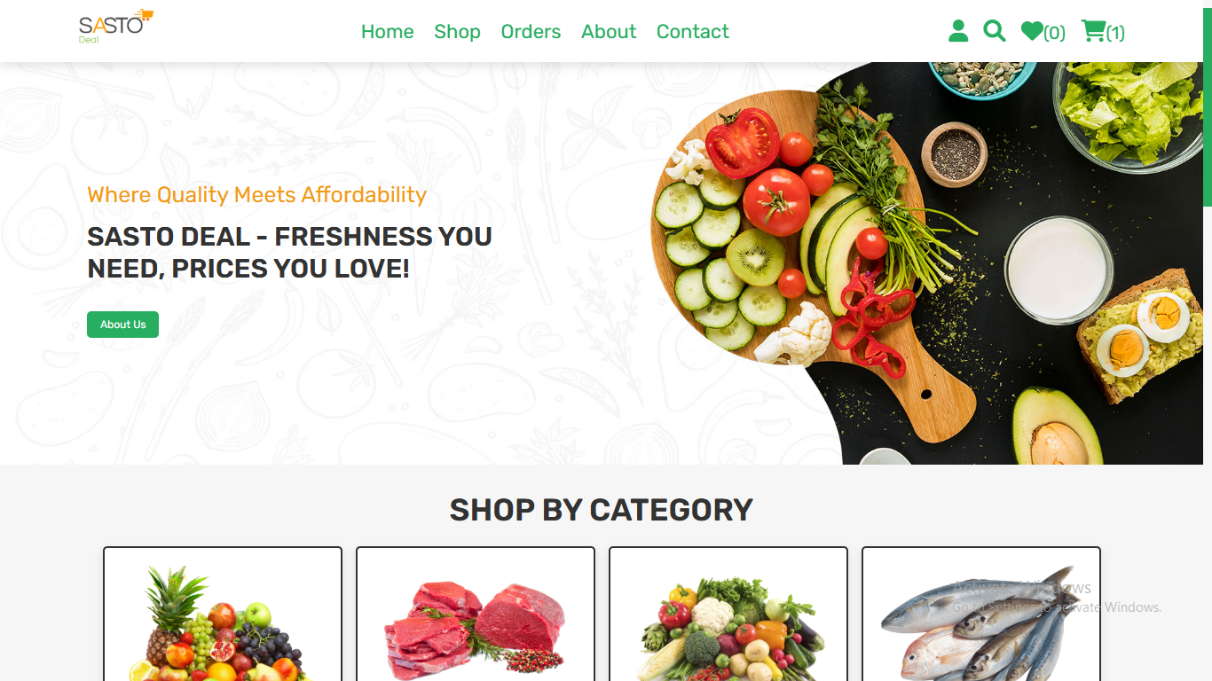Open the About menu link
The width and height of the screenshot is (1212, 681).
tap(609, 32)
